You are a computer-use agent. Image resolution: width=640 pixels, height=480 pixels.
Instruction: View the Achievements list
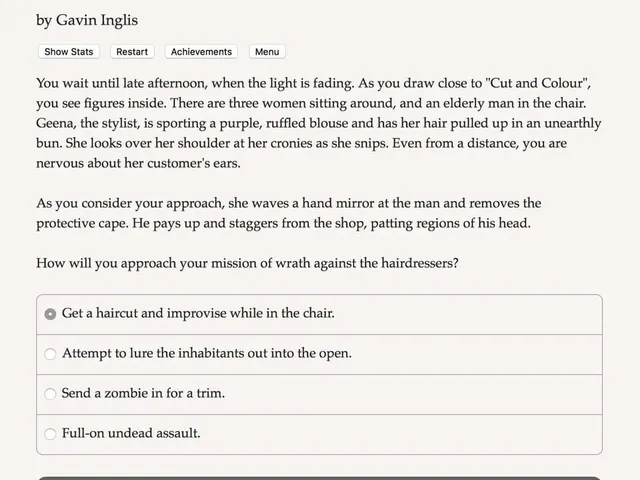point(201,52)
